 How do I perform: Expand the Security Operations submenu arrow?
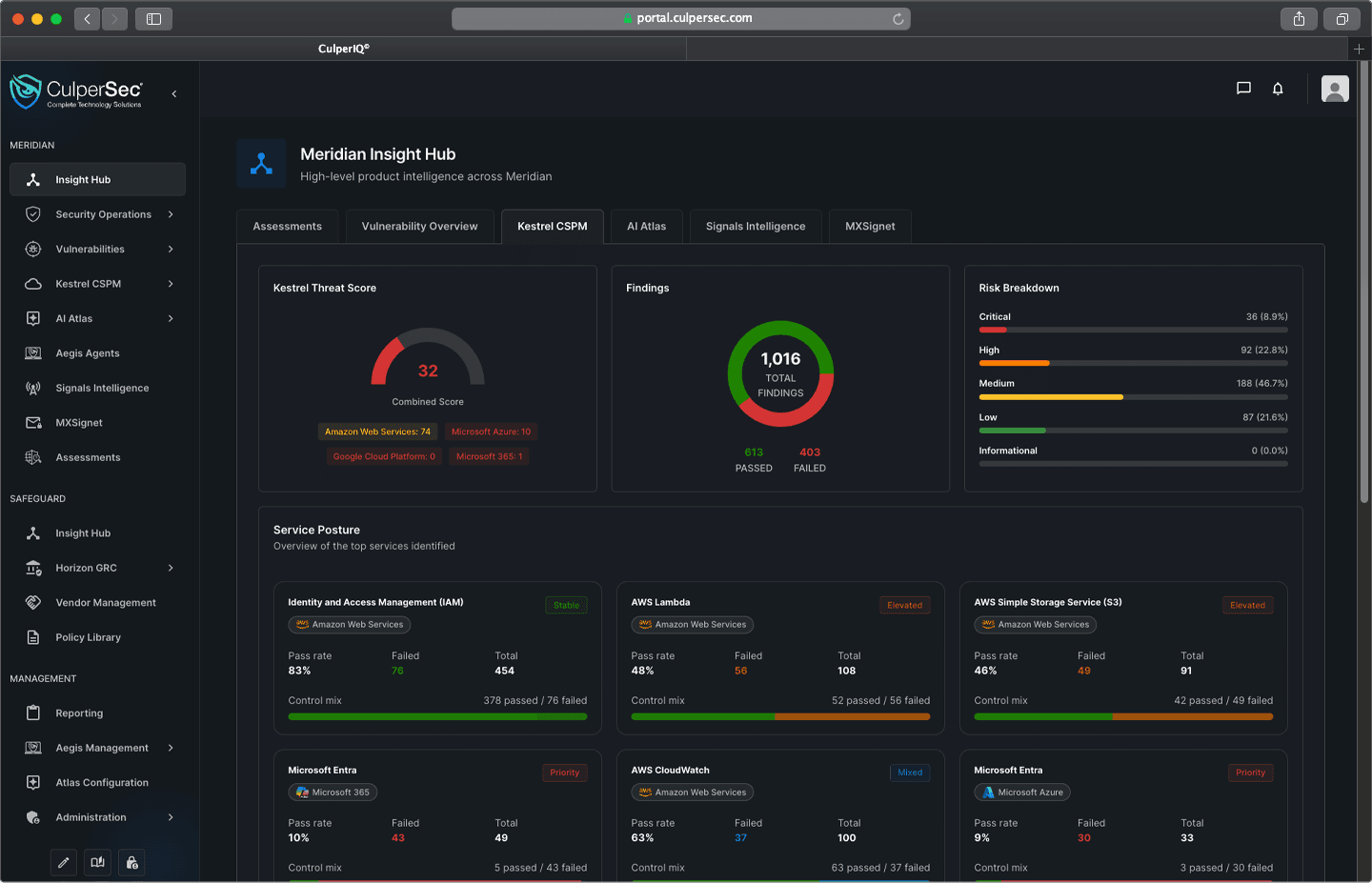click(x=171, y=214)
